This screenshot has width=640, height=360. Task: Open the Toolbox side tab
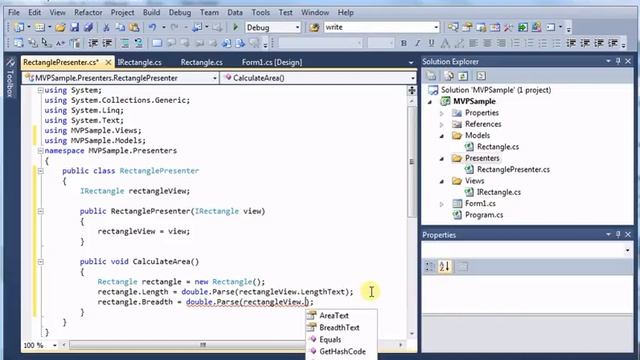point(10,78)
